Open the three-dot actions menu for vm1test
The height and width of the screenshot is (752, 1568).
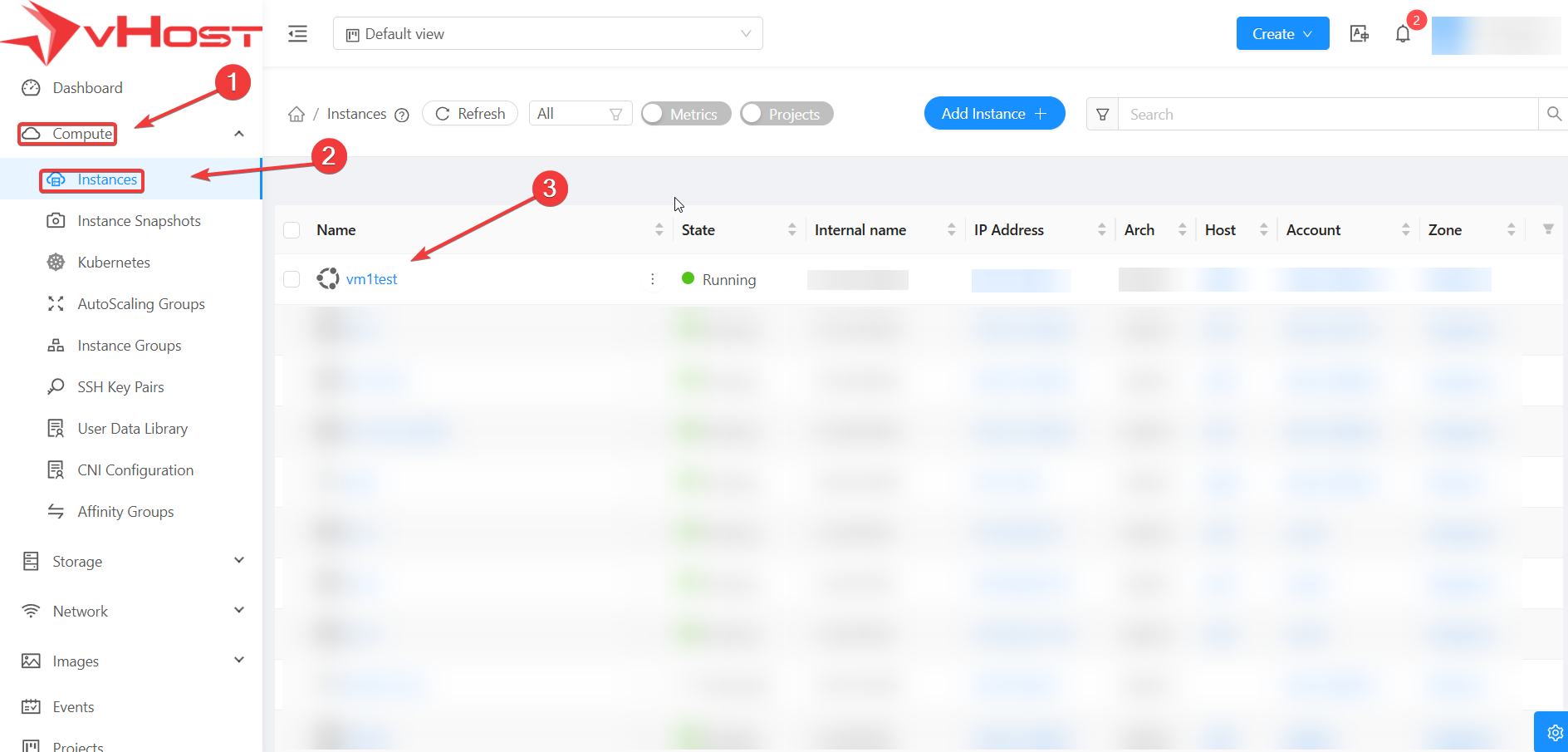[653, 279]
